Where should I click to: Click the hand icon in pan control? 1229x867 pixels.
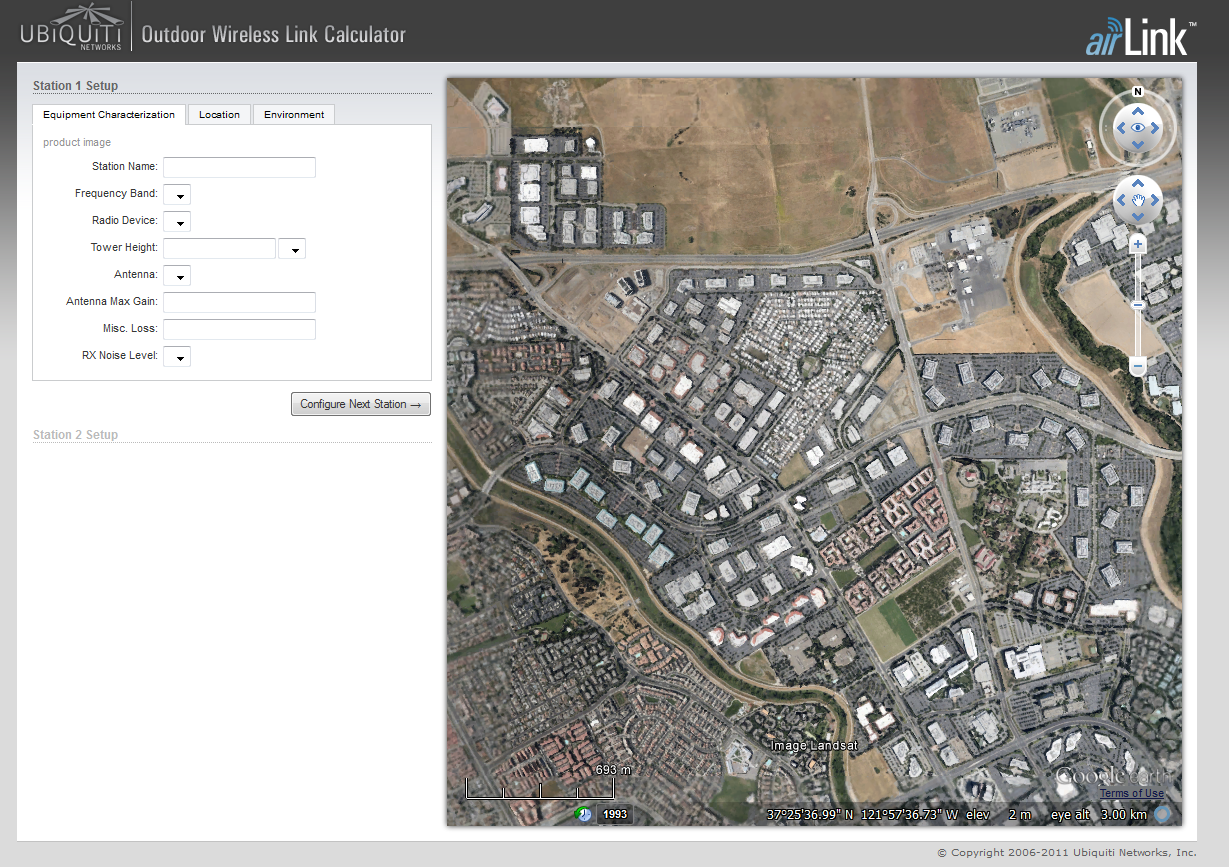(x=1138, y=201)
